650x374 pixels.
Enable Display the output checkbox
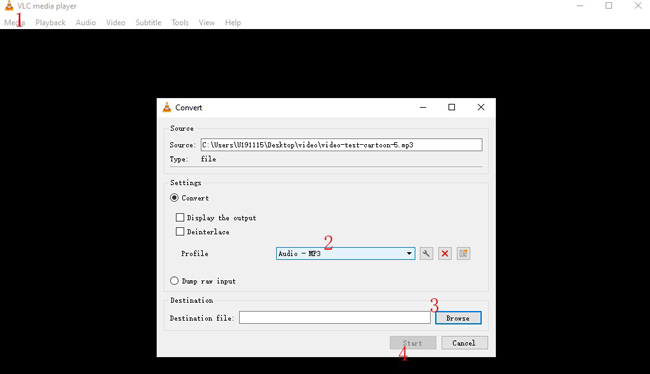180,217
